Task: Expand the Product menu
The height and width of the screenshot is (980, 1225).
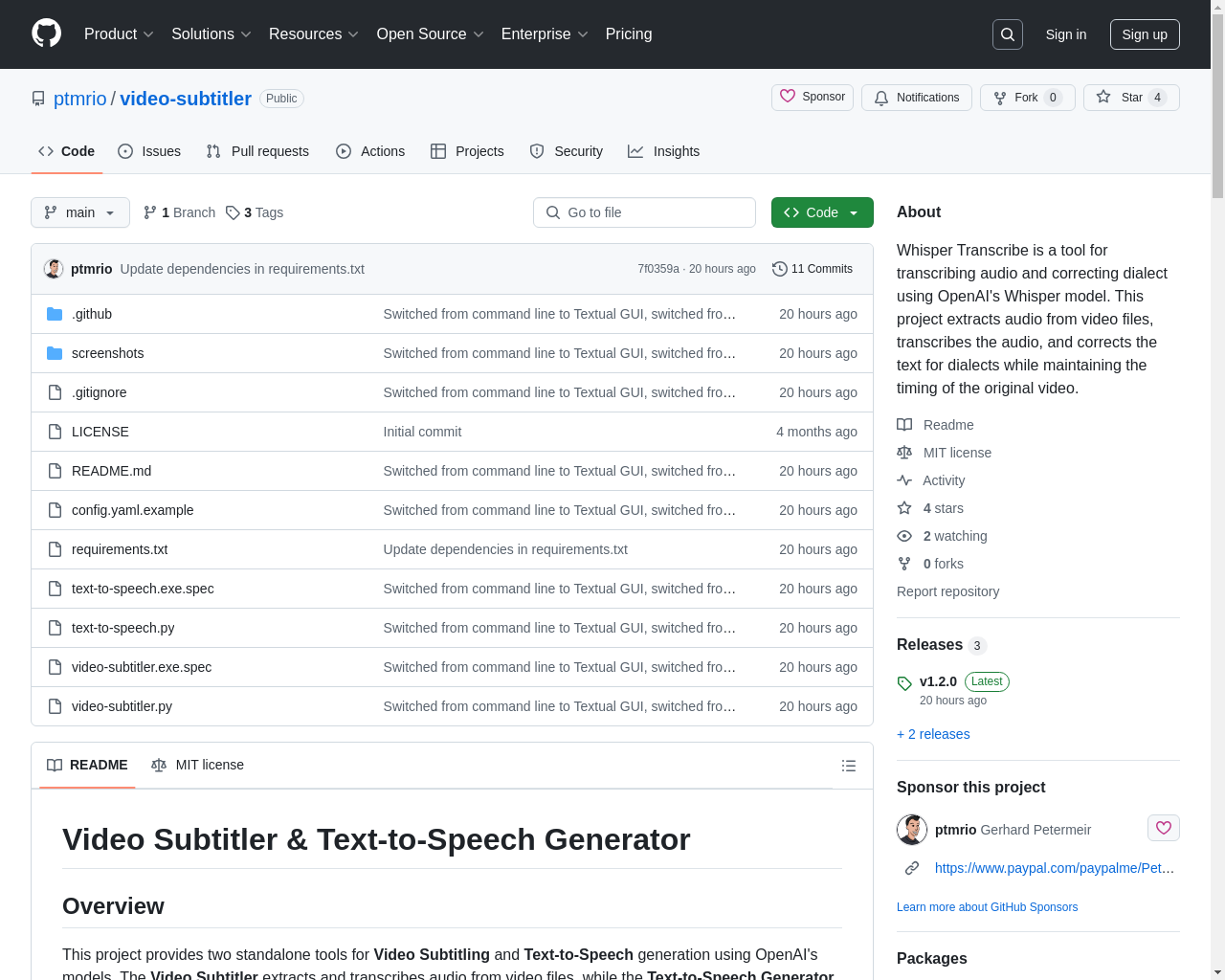Action: click(x=119, y=34)
